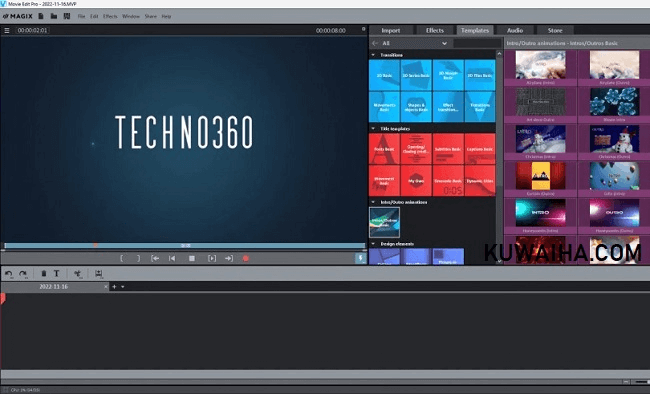The height and width of the screenshot is (394, 650).
Task: Open the 3D Basic transitions tile
Action: tap(384, 75)
